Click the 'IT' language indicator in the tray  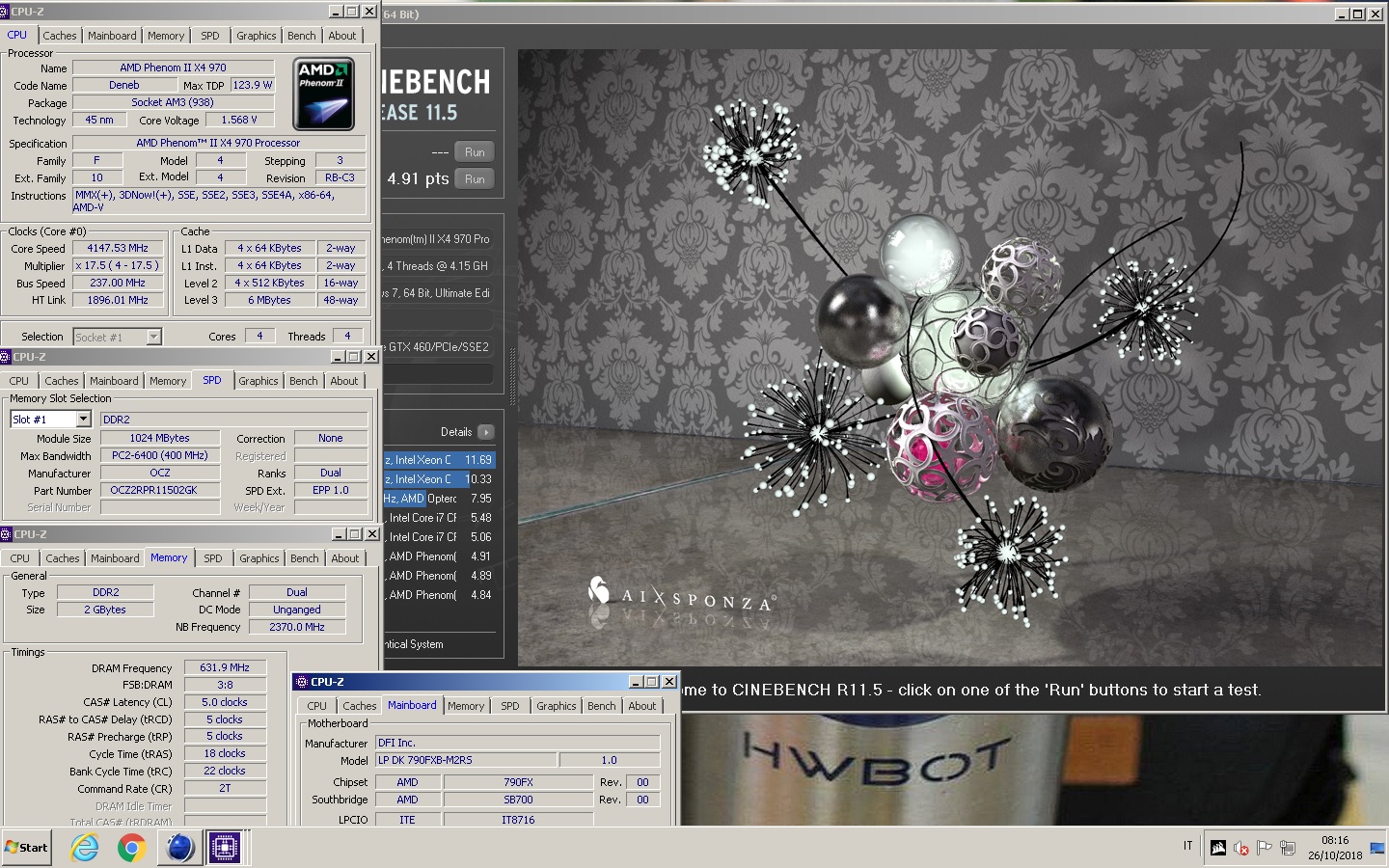[1187, 846]
